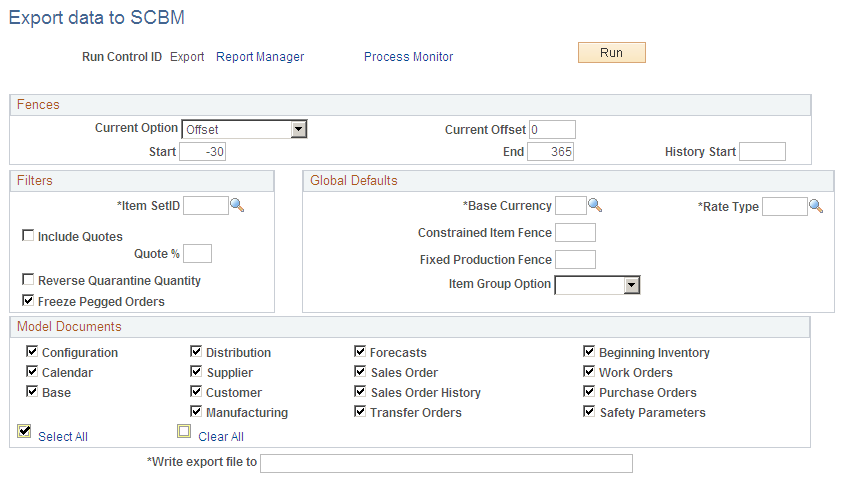This screenshot has height=477, width=850.
Task: Toggle the Manufacturing checkbox
Action: point(196,411)
